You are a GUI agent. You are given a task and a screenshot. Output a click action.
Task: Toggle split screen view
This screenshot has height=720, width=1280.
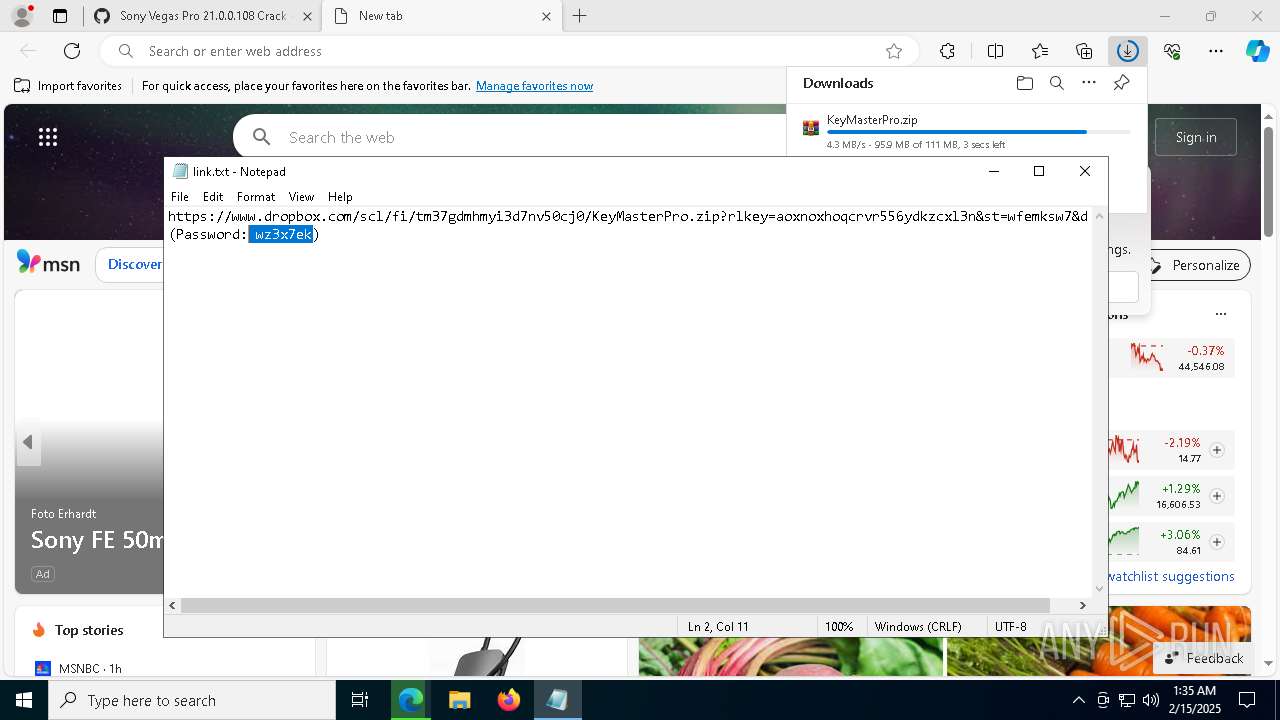(x=995, y=51)
